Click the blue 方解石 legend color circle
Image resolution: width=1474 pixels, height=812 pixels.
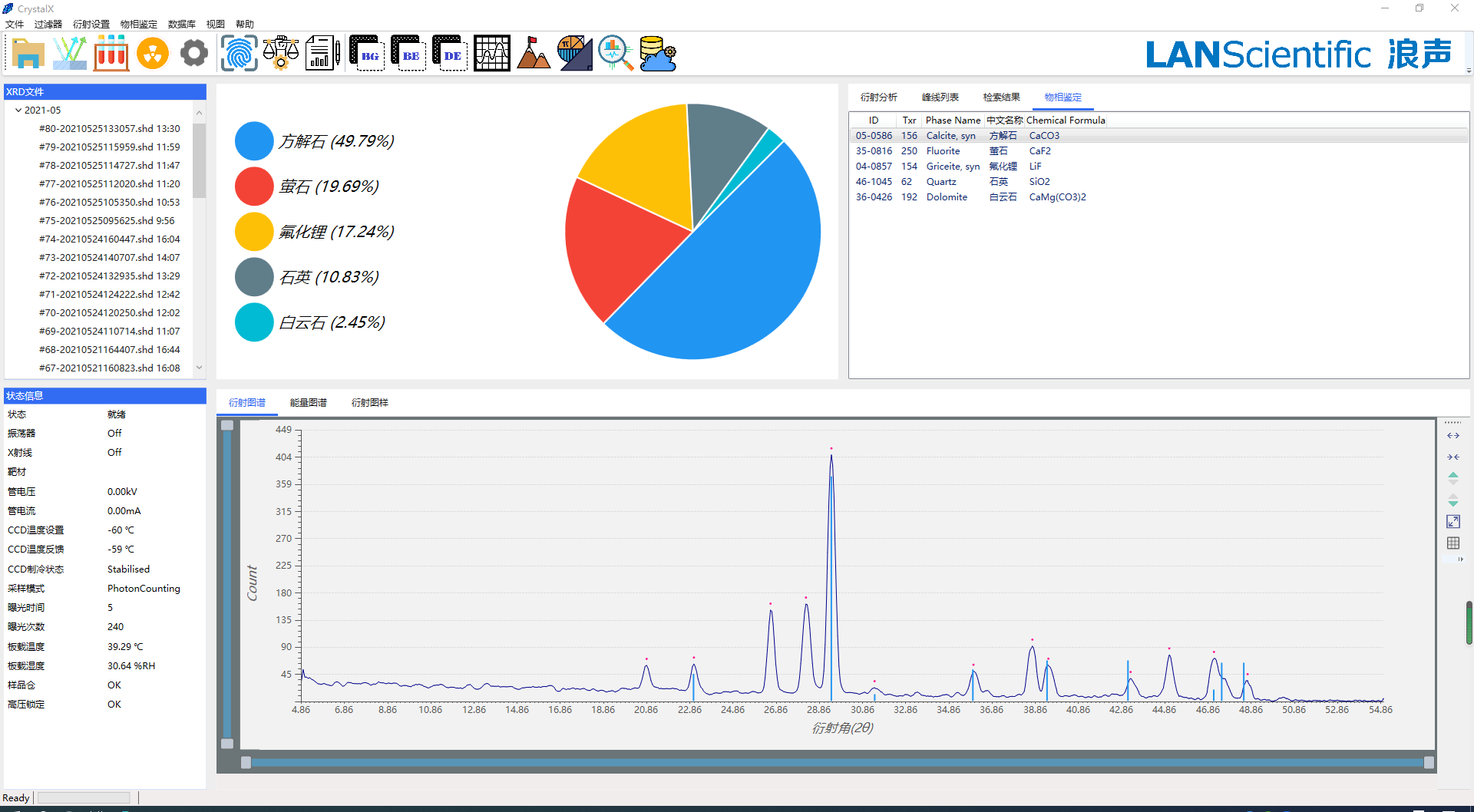254,141
